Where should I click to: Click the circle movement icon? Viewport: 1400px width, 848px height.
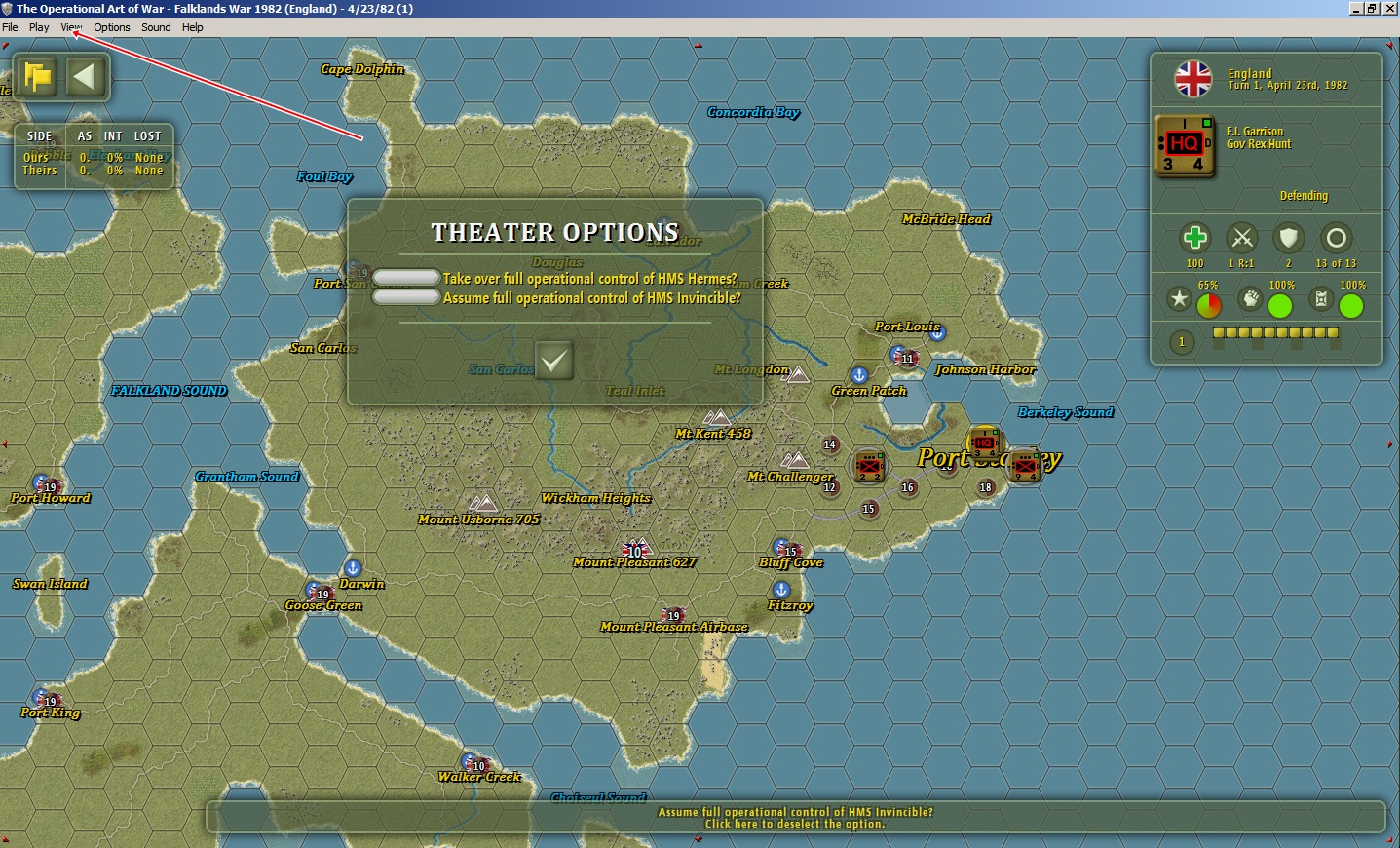(x=1337, y=237)
